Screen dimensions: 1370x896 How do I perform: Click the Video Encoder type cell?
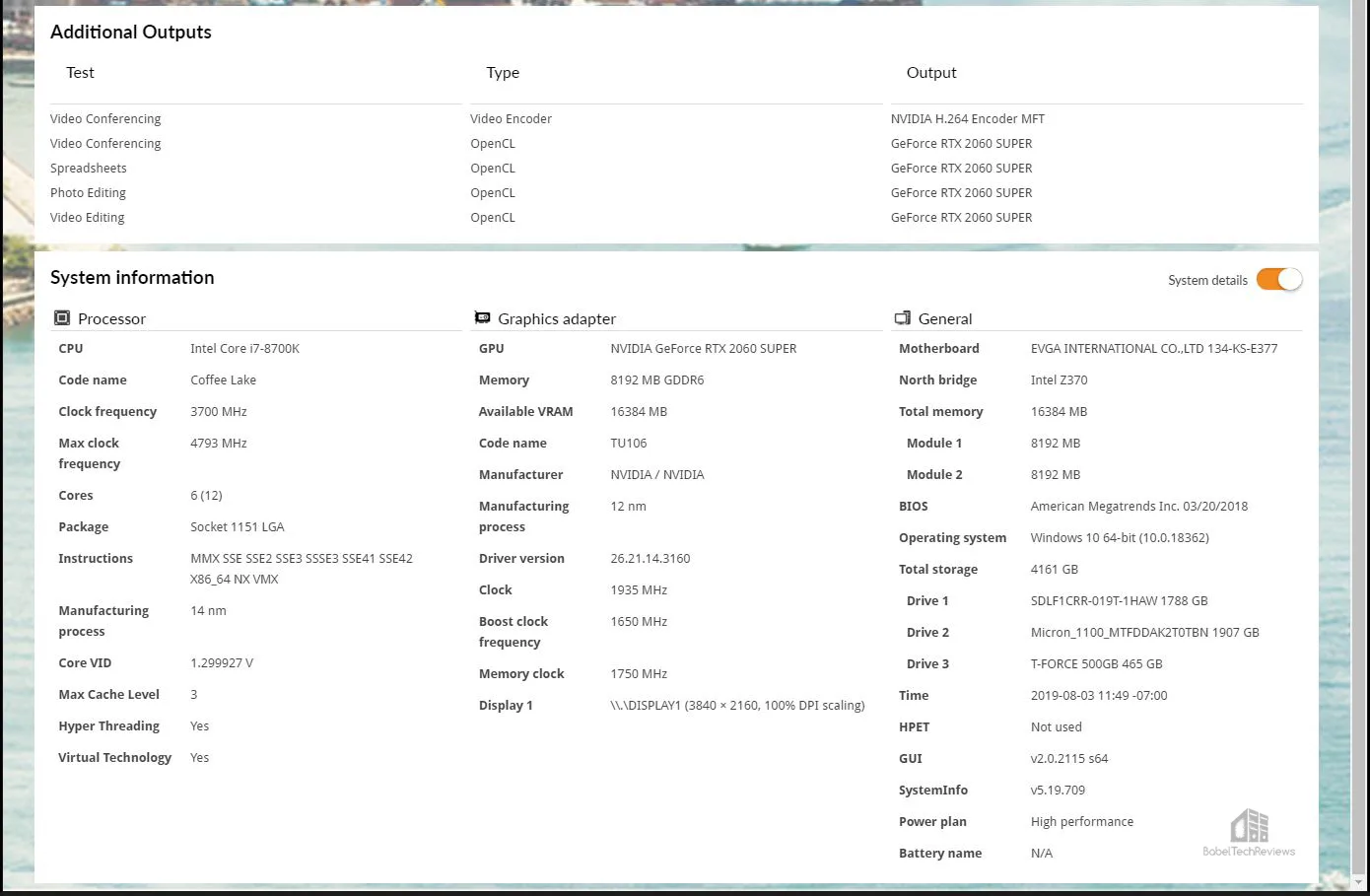[511, 119]
